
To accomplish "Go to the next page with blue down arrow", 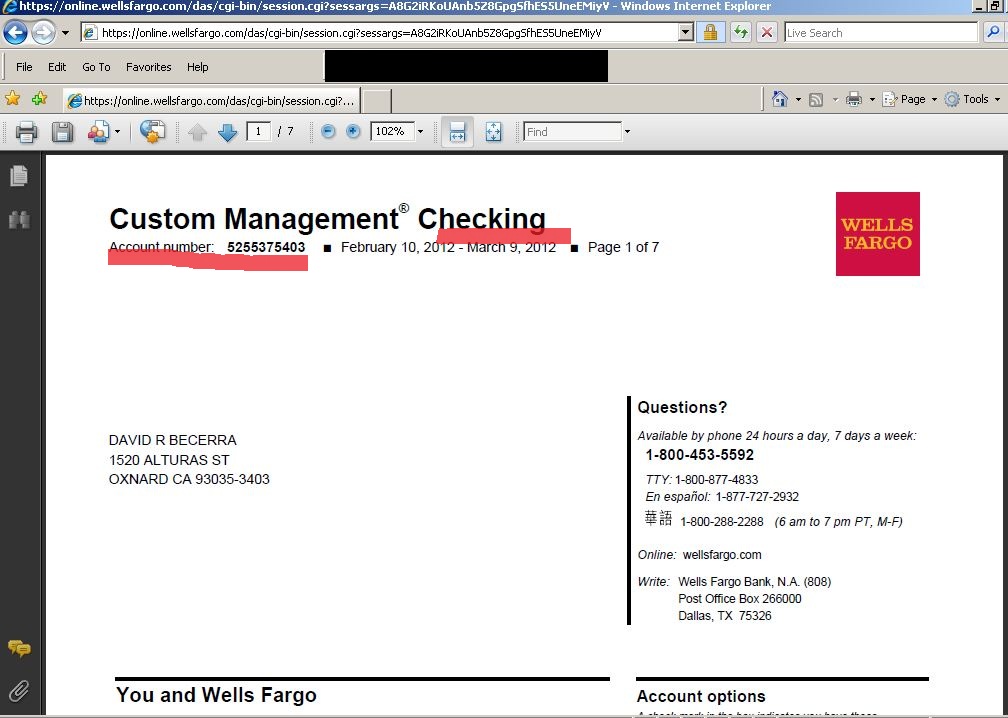I will pyautogui.click(x=228, y=132).
